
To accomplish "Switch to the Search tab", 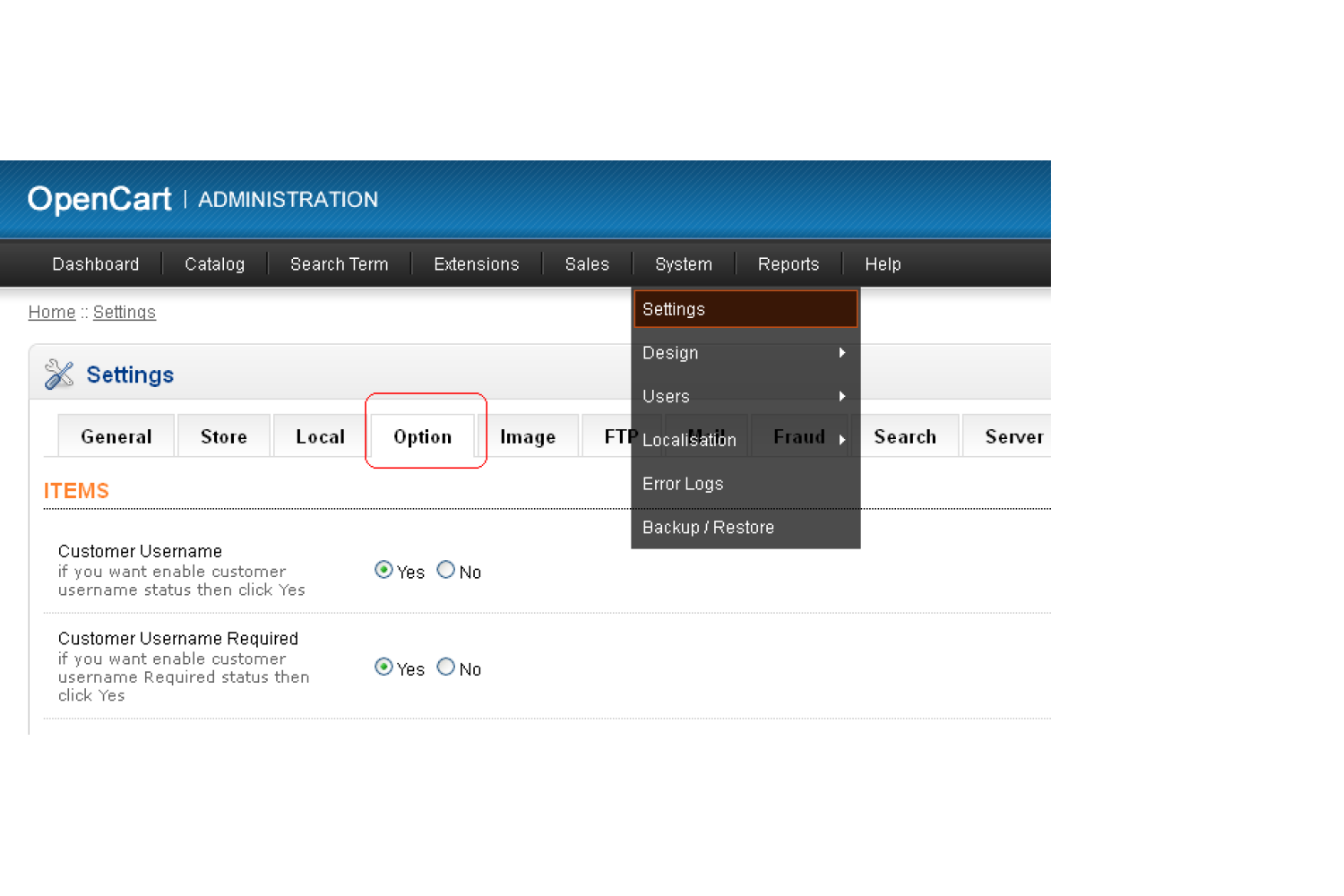I will pos(905,436).
